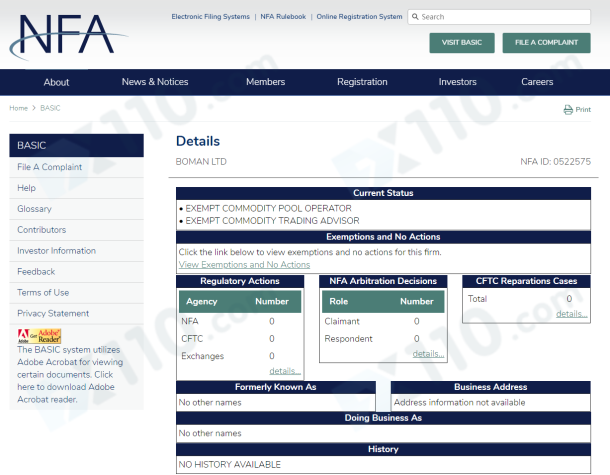This screenshot has width=610, height=475.
Task: Open Electronic Filing Systems link
Action: tap(210, 17)
